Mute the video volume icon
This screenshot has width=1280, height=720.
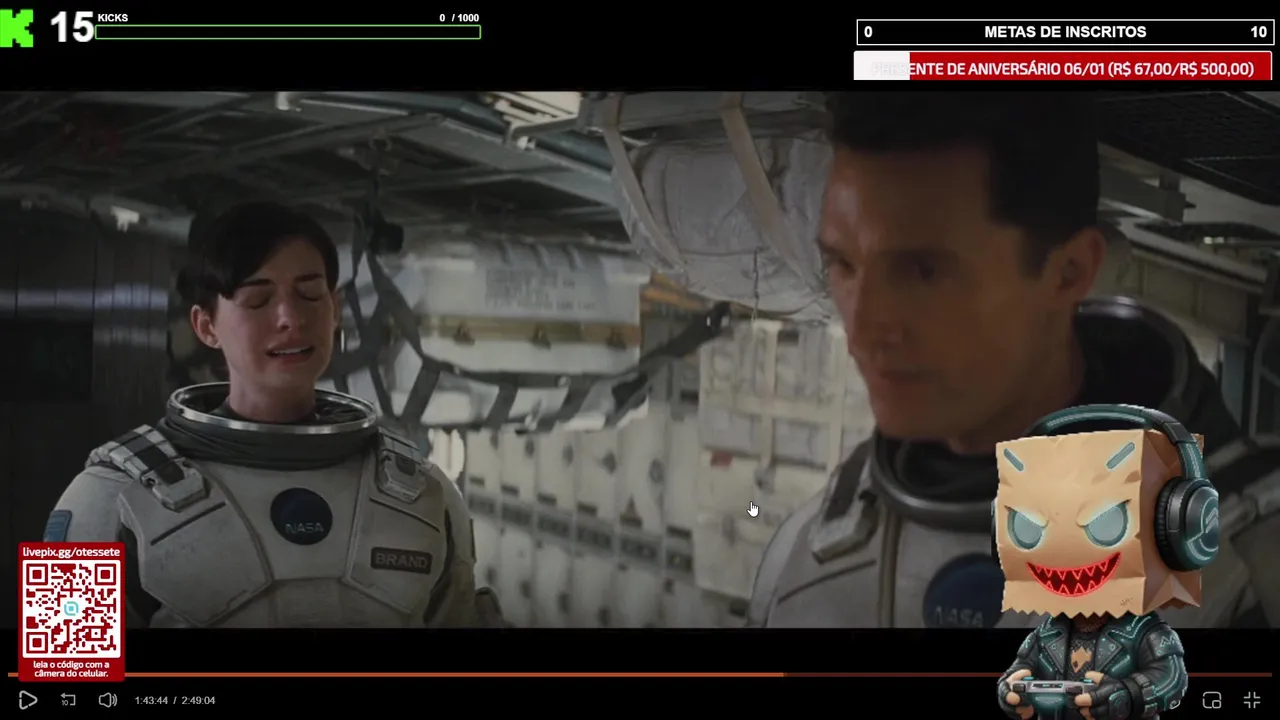click(107, 701)
